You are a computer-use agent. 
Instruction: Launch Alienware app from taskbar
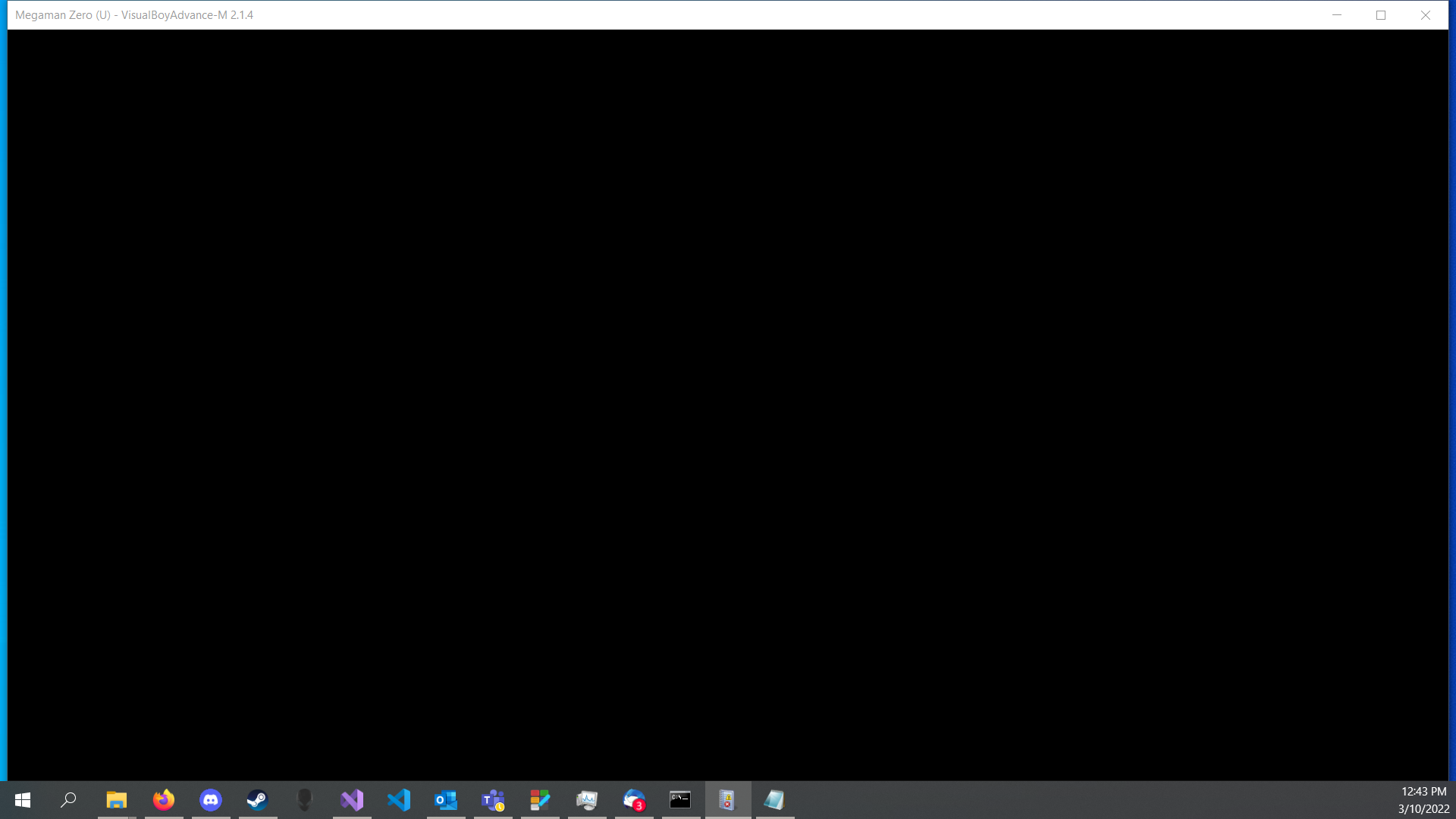305,800
